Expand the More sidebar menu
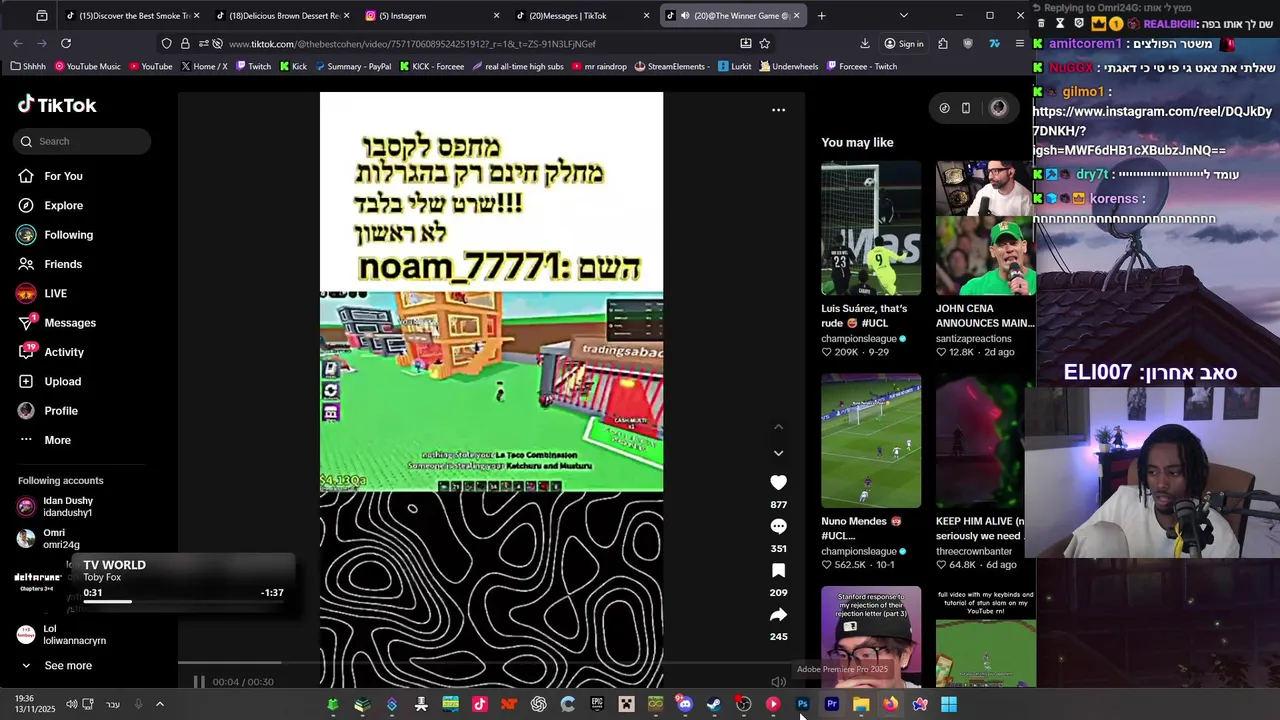The width and height of the screenshot is (1280, 720). tap(57, 440)
